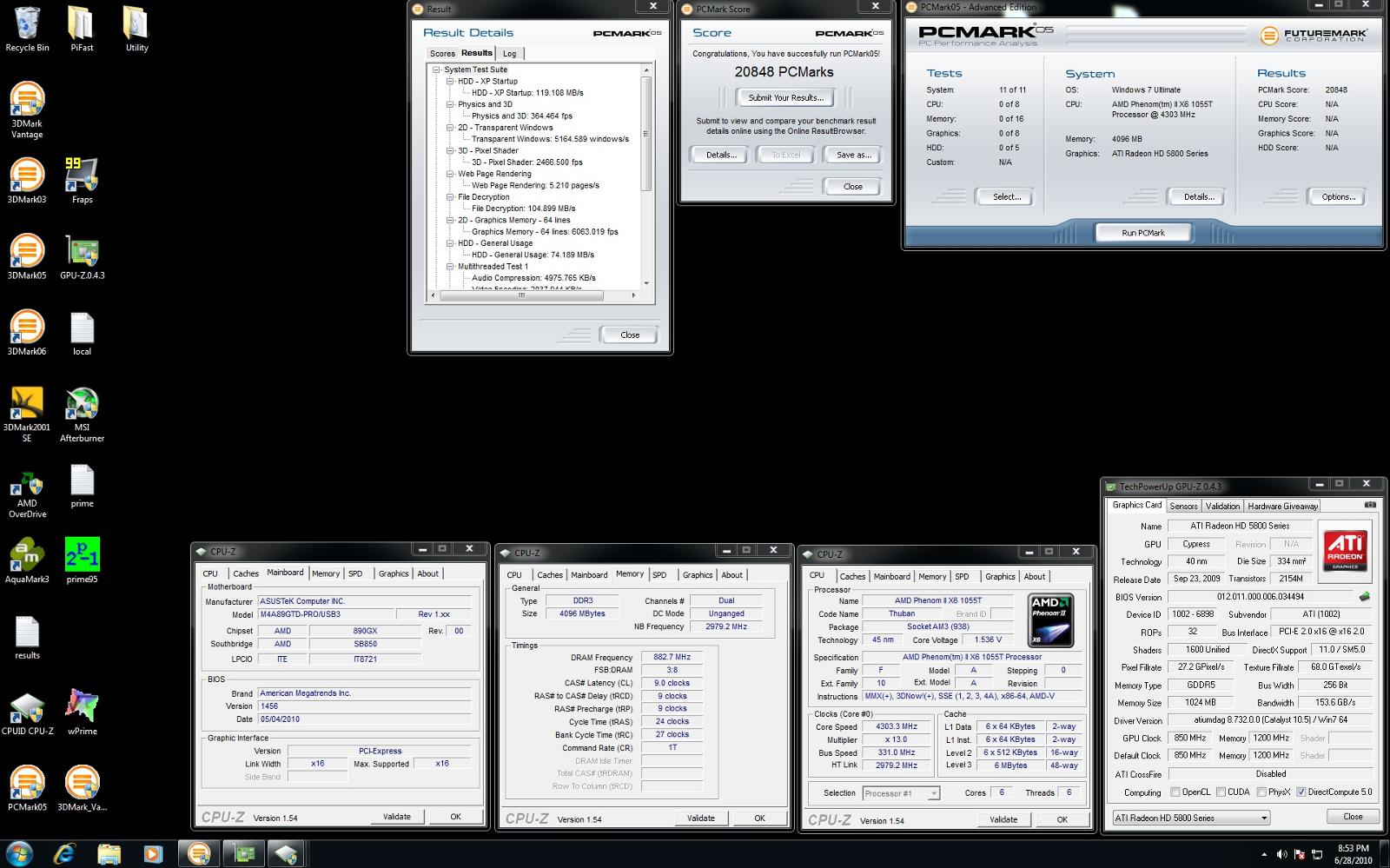Switch to the Log tab in Result Details
Screen dimensions: 1390x868
click(x=510, y=54)
